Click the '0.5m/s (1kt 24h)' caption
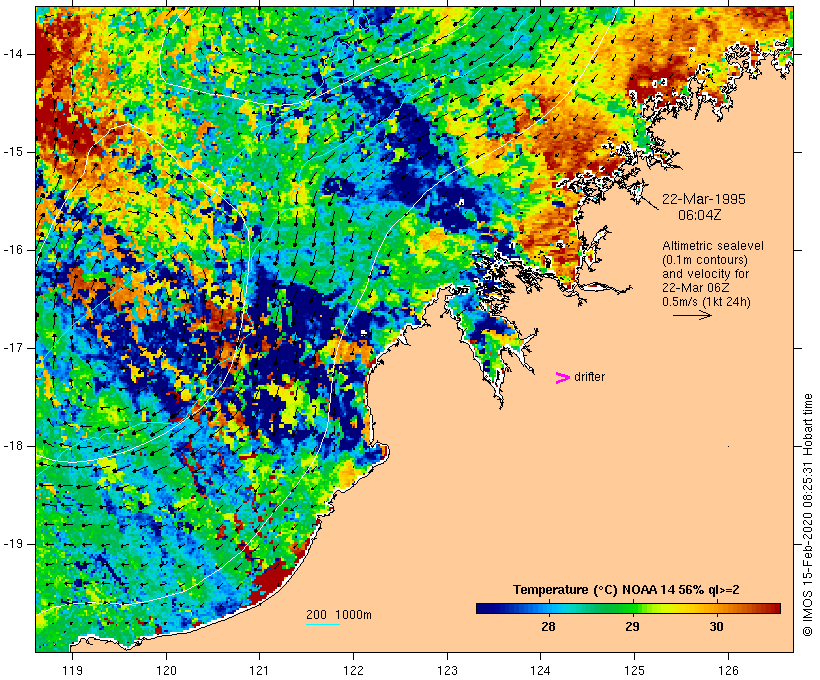Viewport: 820px width, 680px height. pos(706,302)
